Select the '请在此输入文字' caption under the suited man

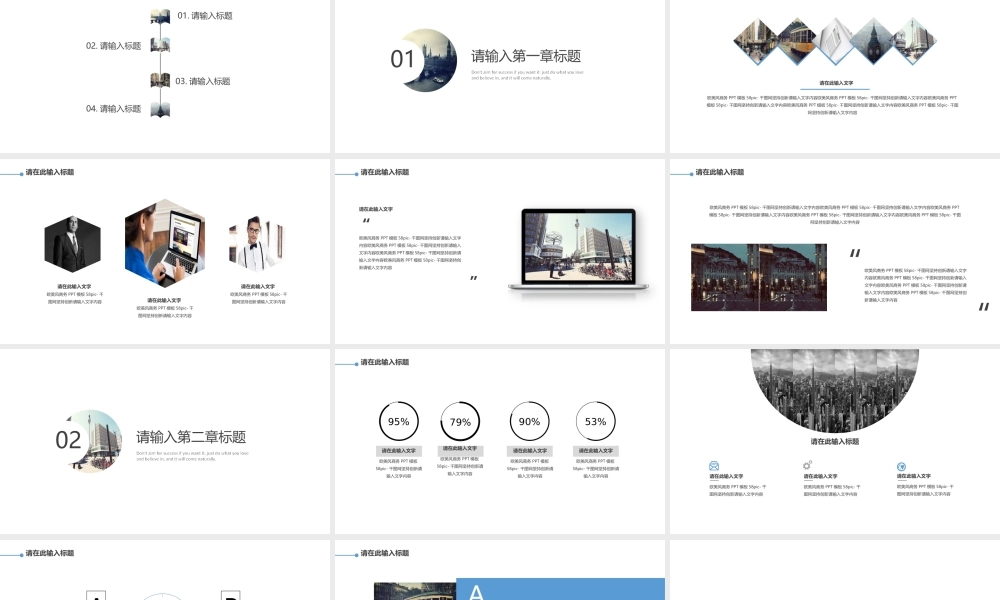pyautogui.click(x=74, y=287)
